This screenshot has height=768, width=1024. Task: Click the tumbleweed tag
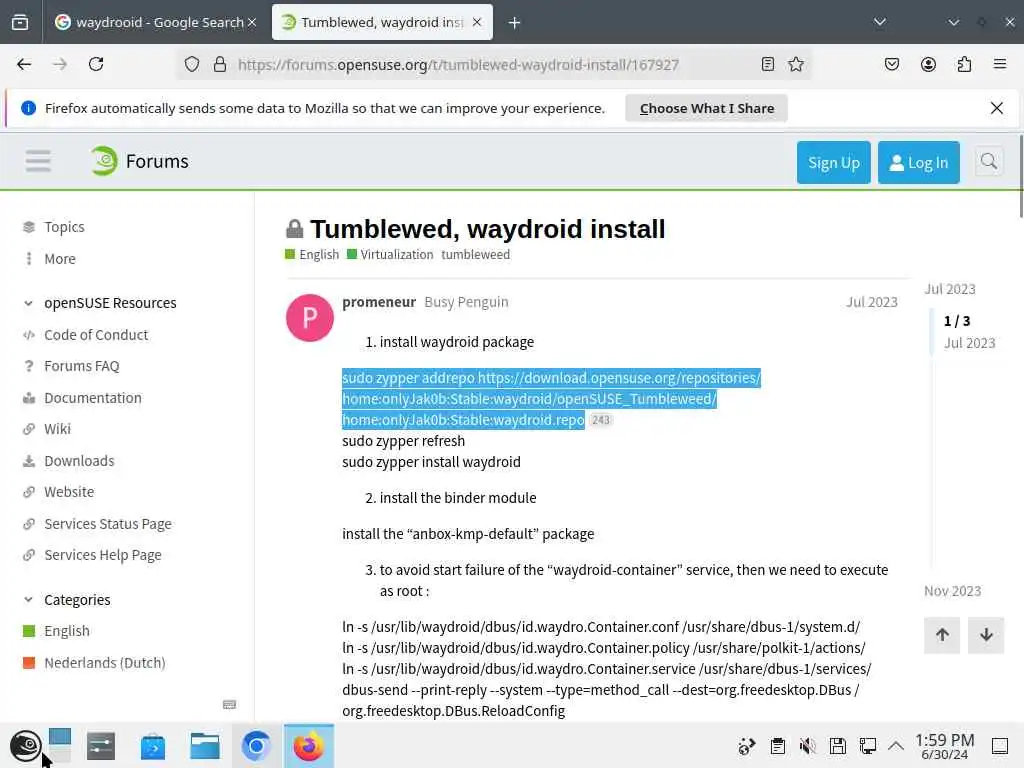[475, 255]
